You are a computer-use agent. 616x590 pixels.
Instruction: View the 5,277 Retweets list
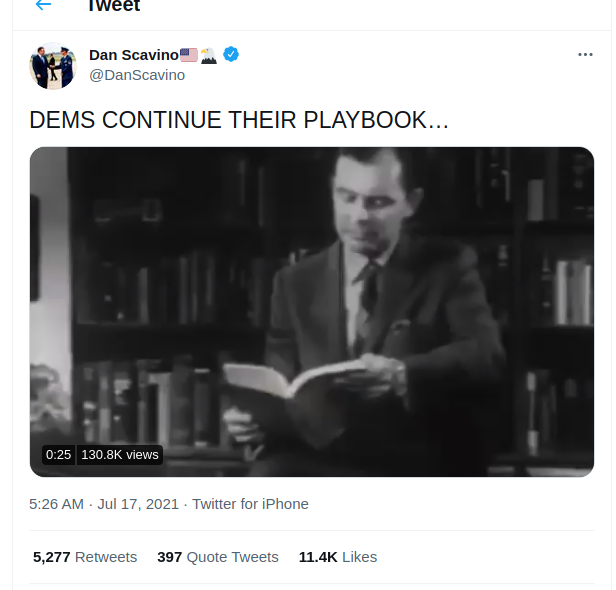pos(85,557)
